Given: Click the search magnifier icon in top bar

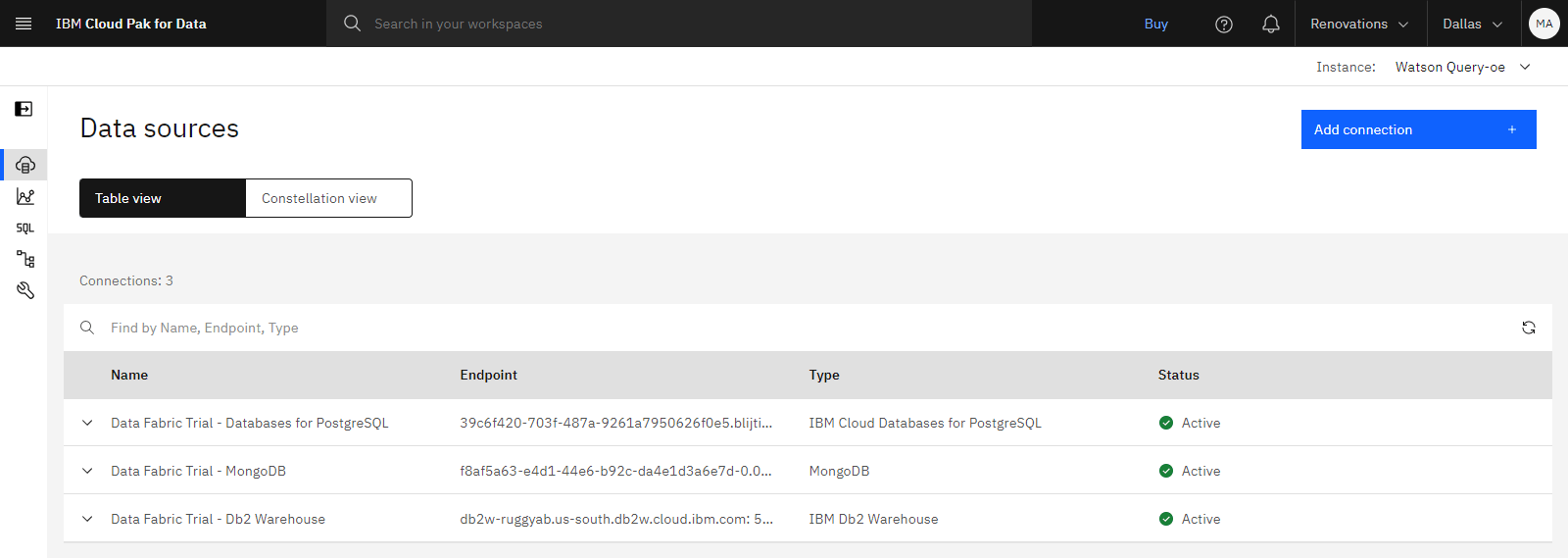Looking at the screenshot, I should click(353, 24).
